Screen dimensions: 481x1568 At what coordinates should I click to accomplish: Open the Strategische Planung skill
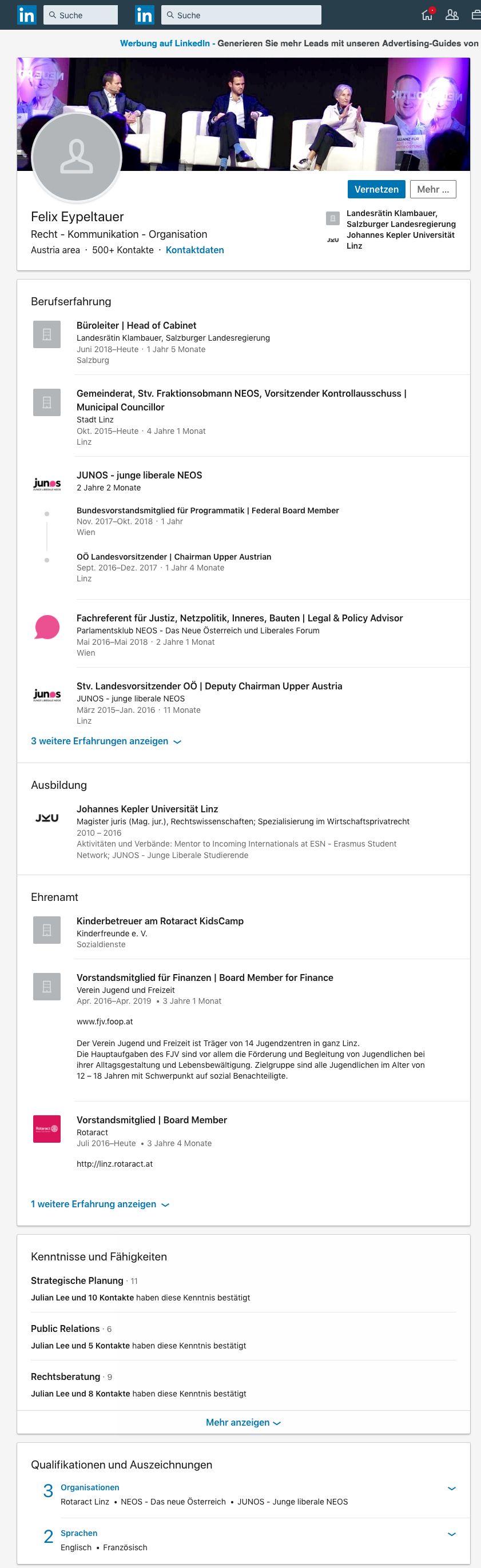77,1280
